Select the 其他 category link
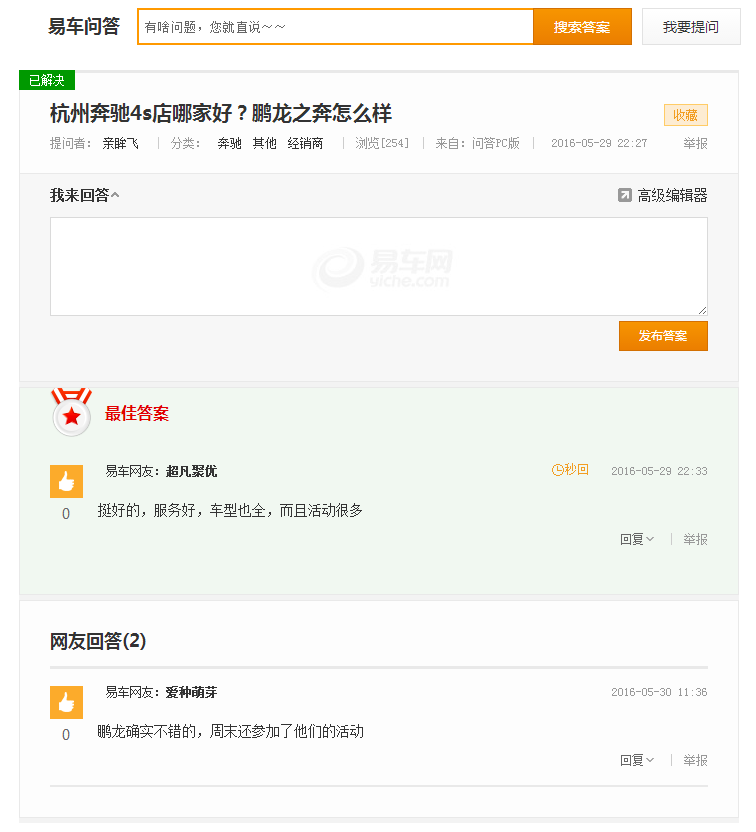This screenshot has height=832, width=756. 264,143
